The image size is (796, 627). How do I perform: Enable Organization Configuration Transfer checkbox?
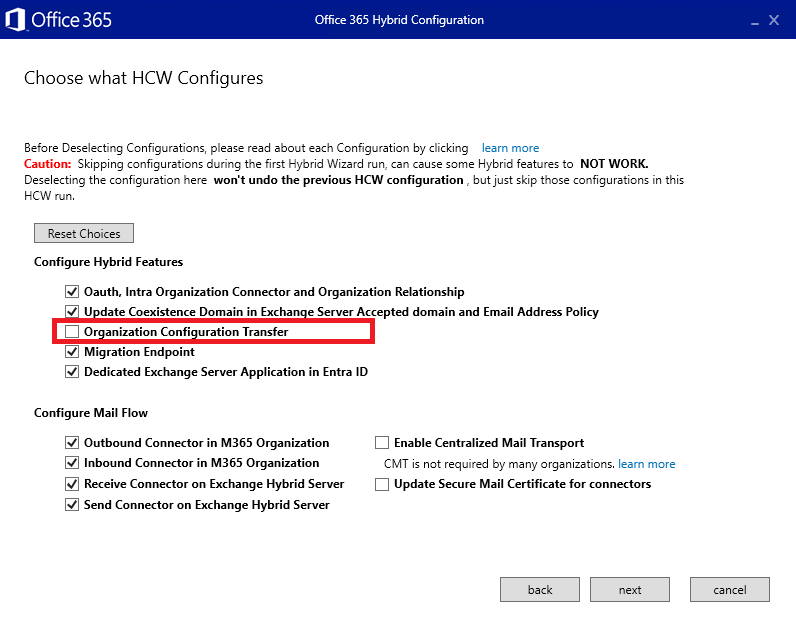(72, 332)
